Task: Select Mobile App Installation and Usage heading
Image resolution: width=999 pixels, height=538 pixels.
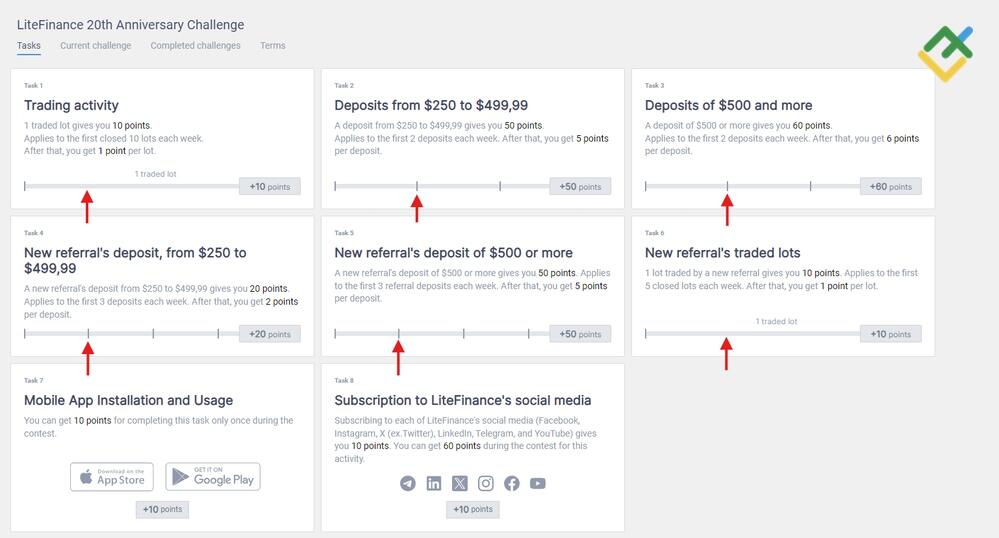Action: pyautogui.click(x=129, y=400)
